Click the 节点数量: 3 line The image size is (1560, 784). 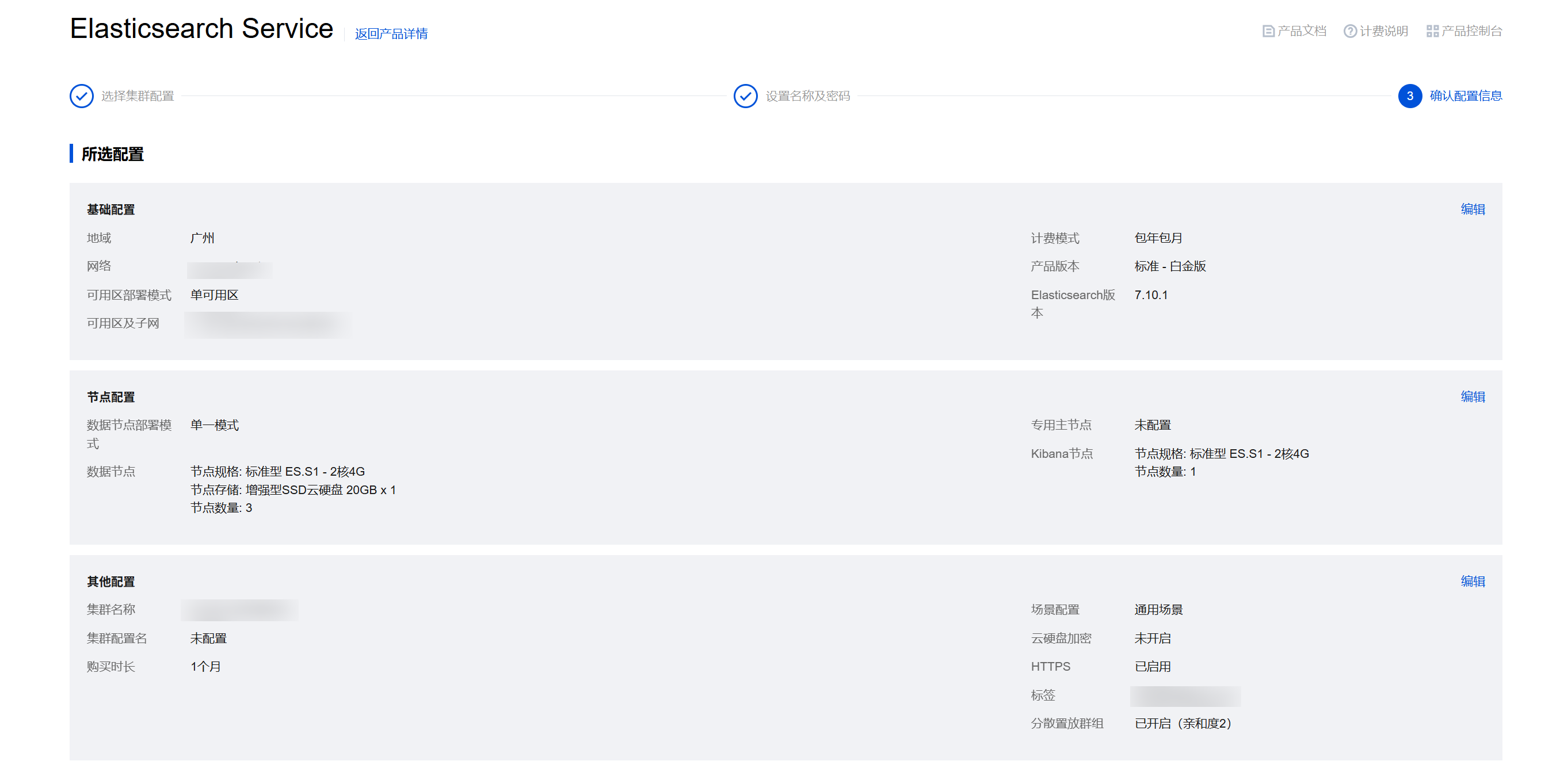221,508
